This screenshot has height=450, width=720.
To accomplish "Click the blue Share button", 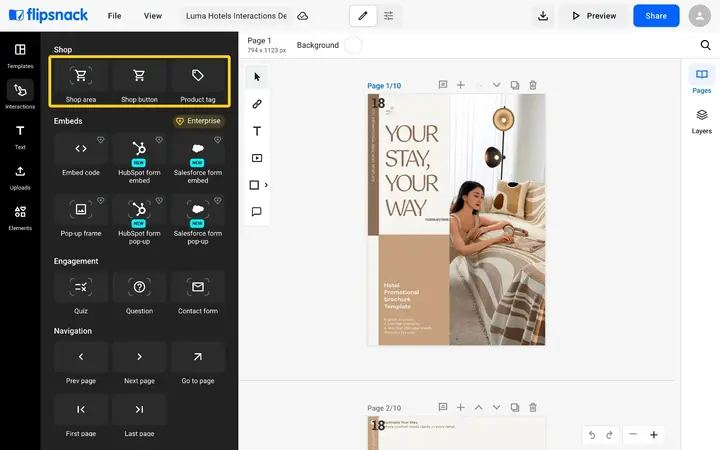I will [x=656, y=16].
